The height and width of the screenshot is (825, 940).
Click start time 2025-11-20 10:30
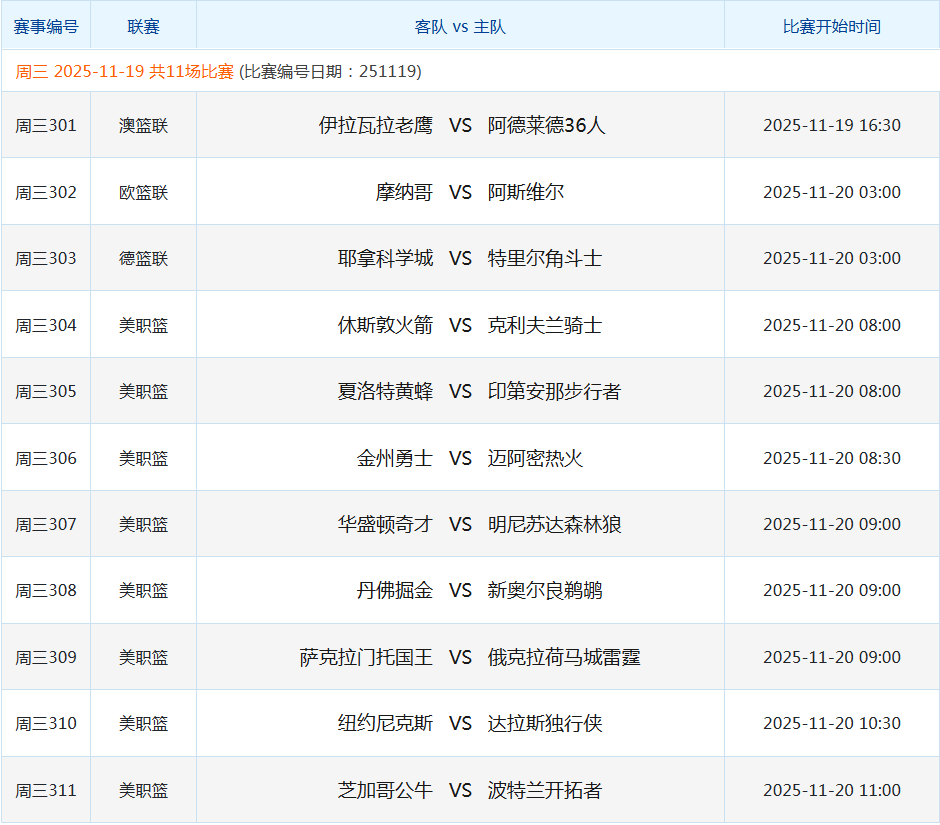click(x=831, y=723)
